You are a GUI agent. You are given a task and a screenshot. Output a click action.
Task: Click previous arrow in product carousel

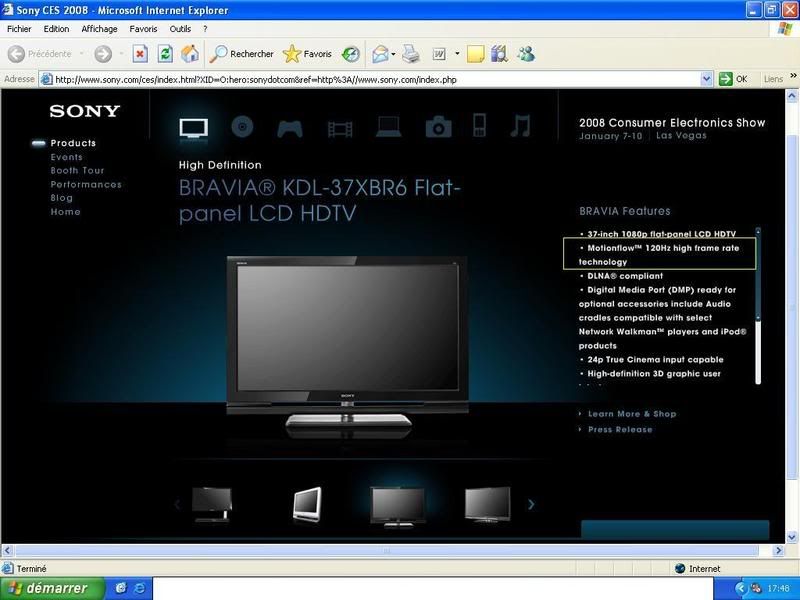tap(177, 504)
